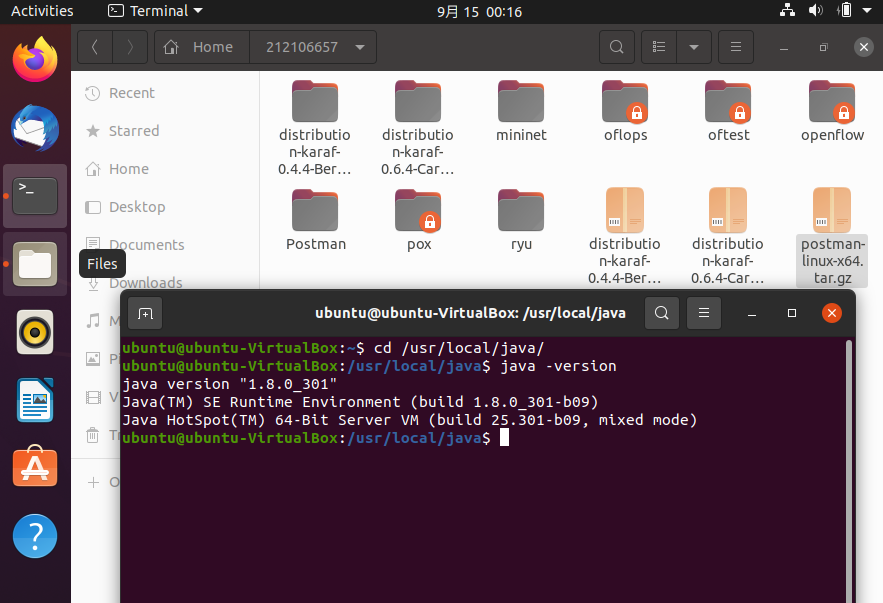Select the distribution-karaf-0.4.4-Ber folder

click(315, 128)
